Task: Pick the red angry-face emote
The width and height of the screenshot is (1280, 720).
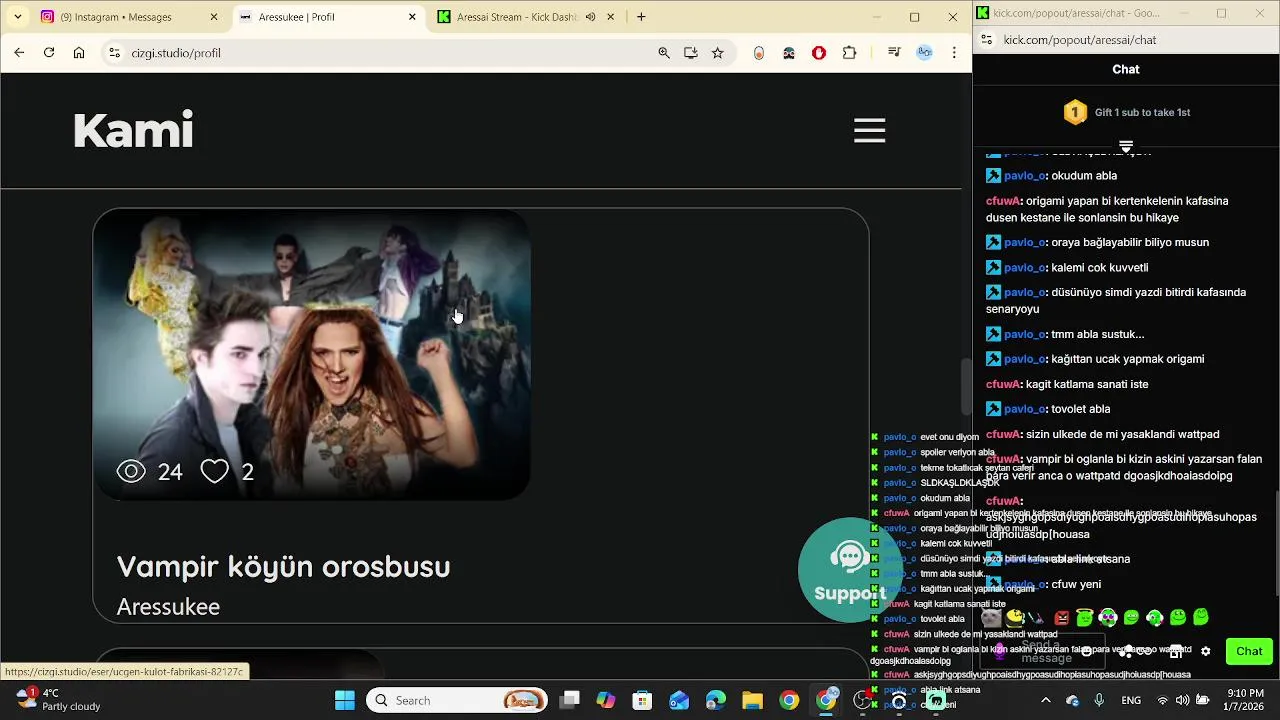Action: pos(1062,618)
